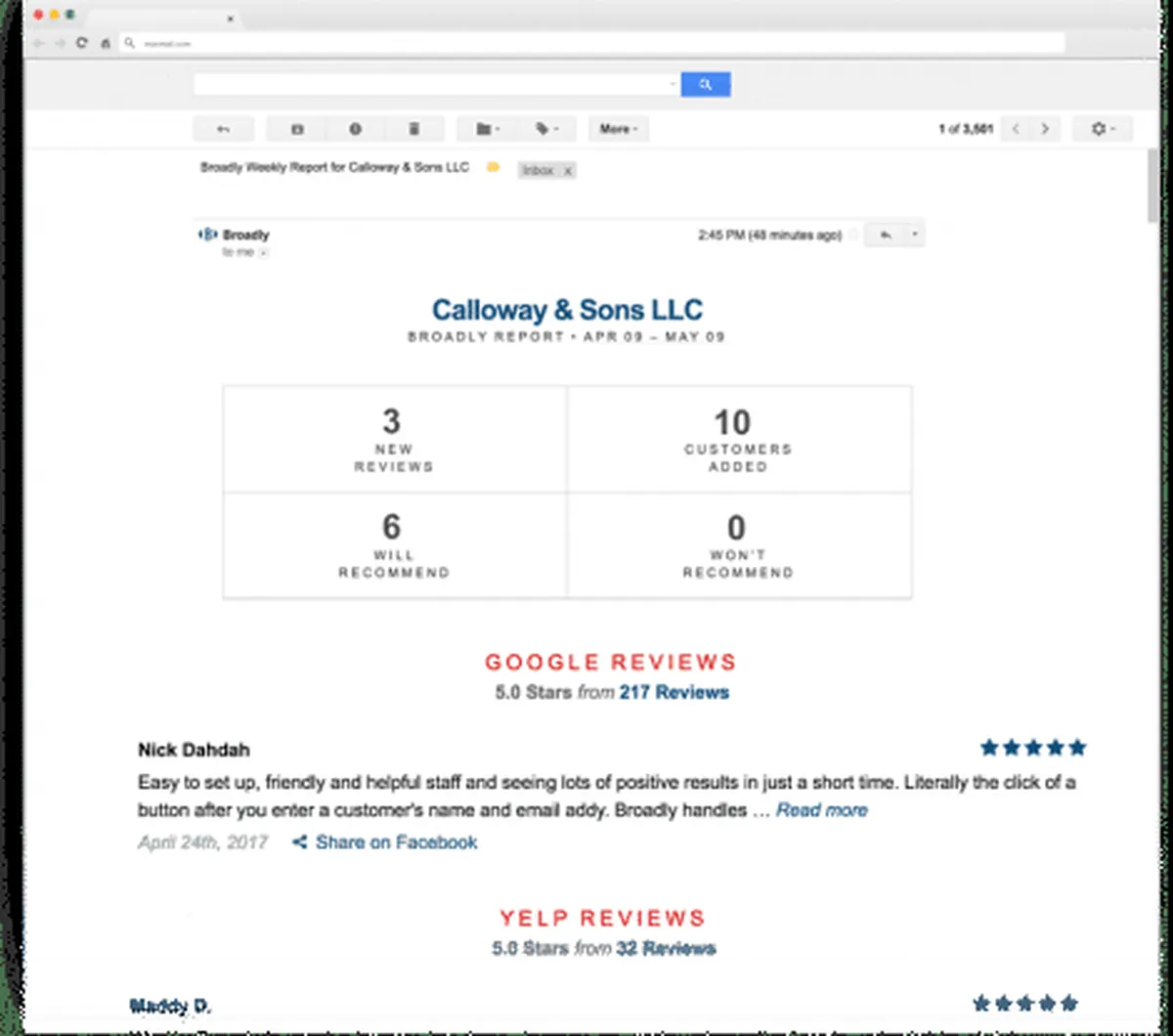This screenshot has width=1173, height=1036.
Task: Click the browser home icon
Action: point(105,43)
